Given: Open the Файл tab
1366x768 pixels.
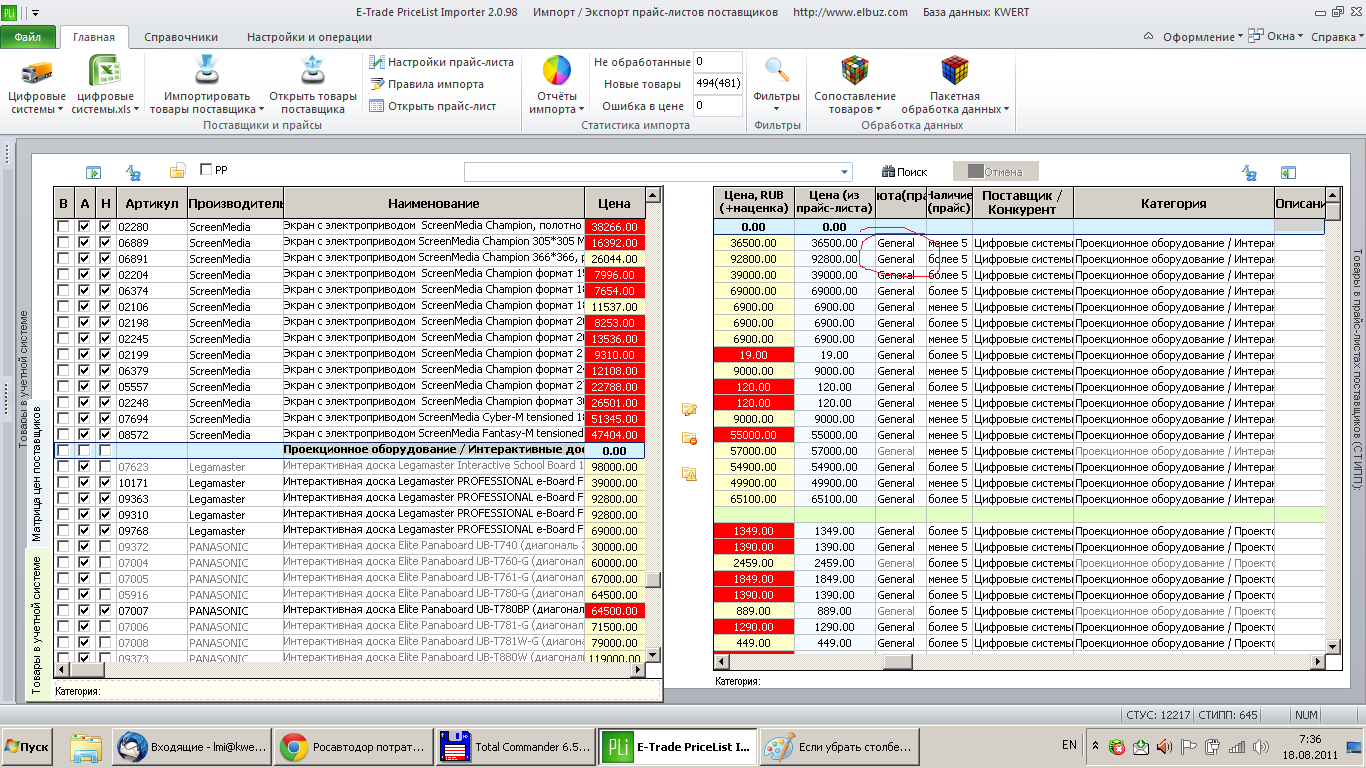Looking at the screenshot, I should click(28, 38).
